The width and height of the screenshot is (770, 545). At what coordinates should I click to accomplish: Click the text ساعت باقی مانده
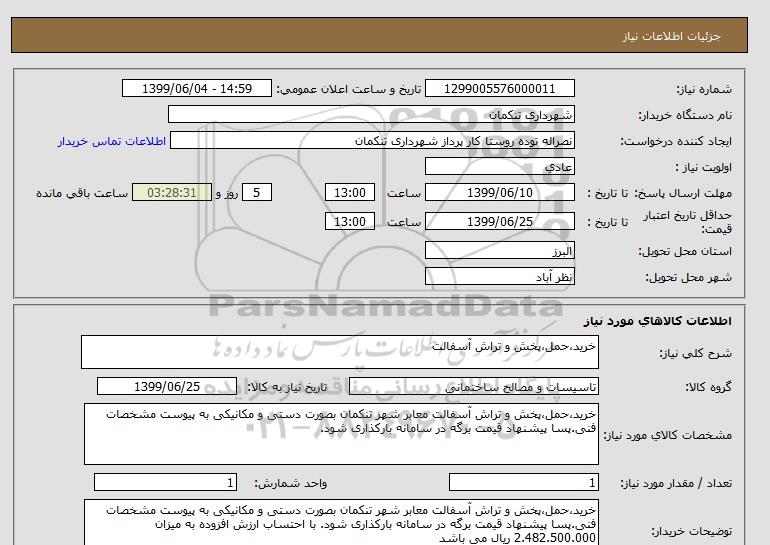[x=82, y=193]
